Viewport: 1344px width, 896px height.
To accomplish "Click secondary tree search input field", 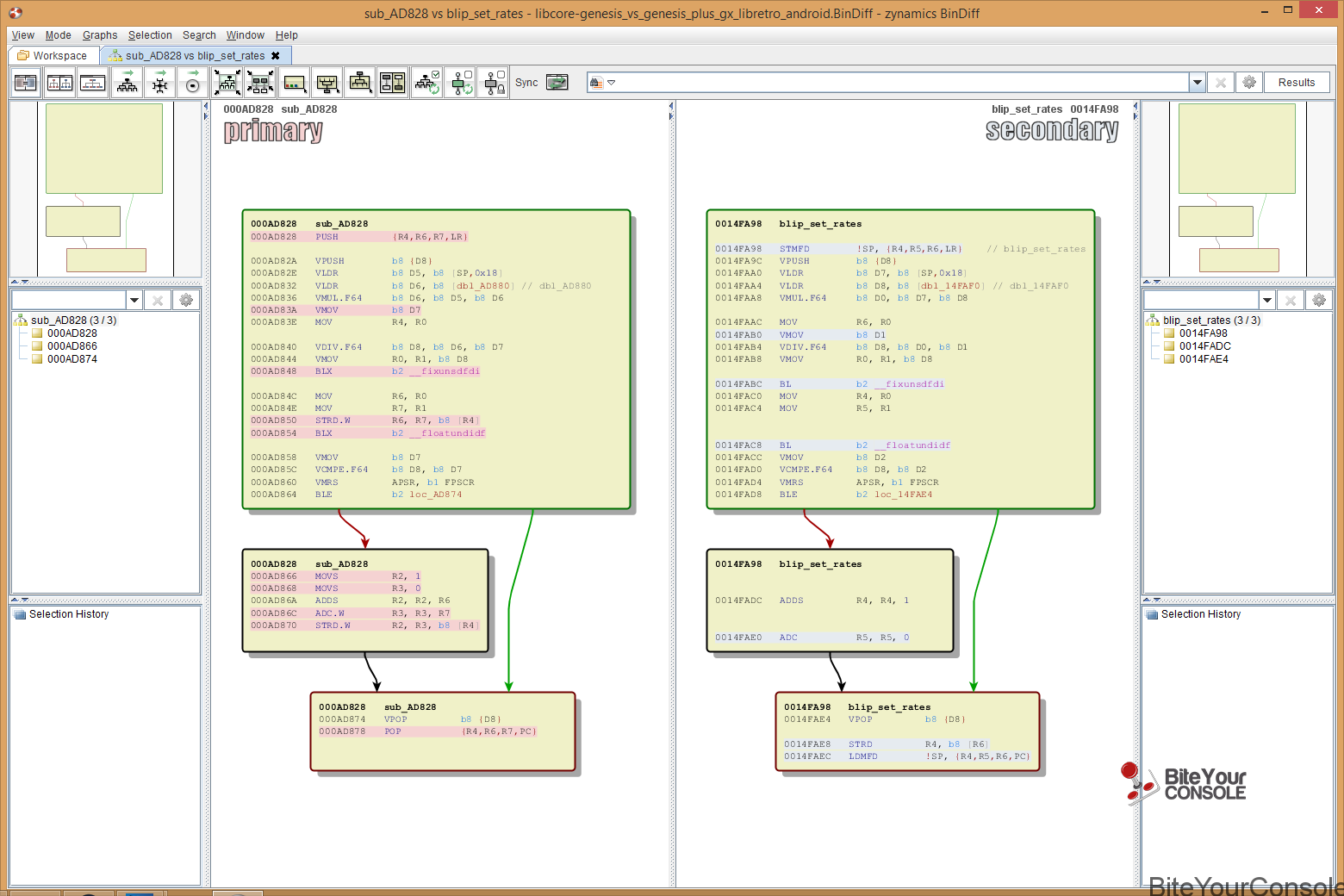I will click(1201, 300).
